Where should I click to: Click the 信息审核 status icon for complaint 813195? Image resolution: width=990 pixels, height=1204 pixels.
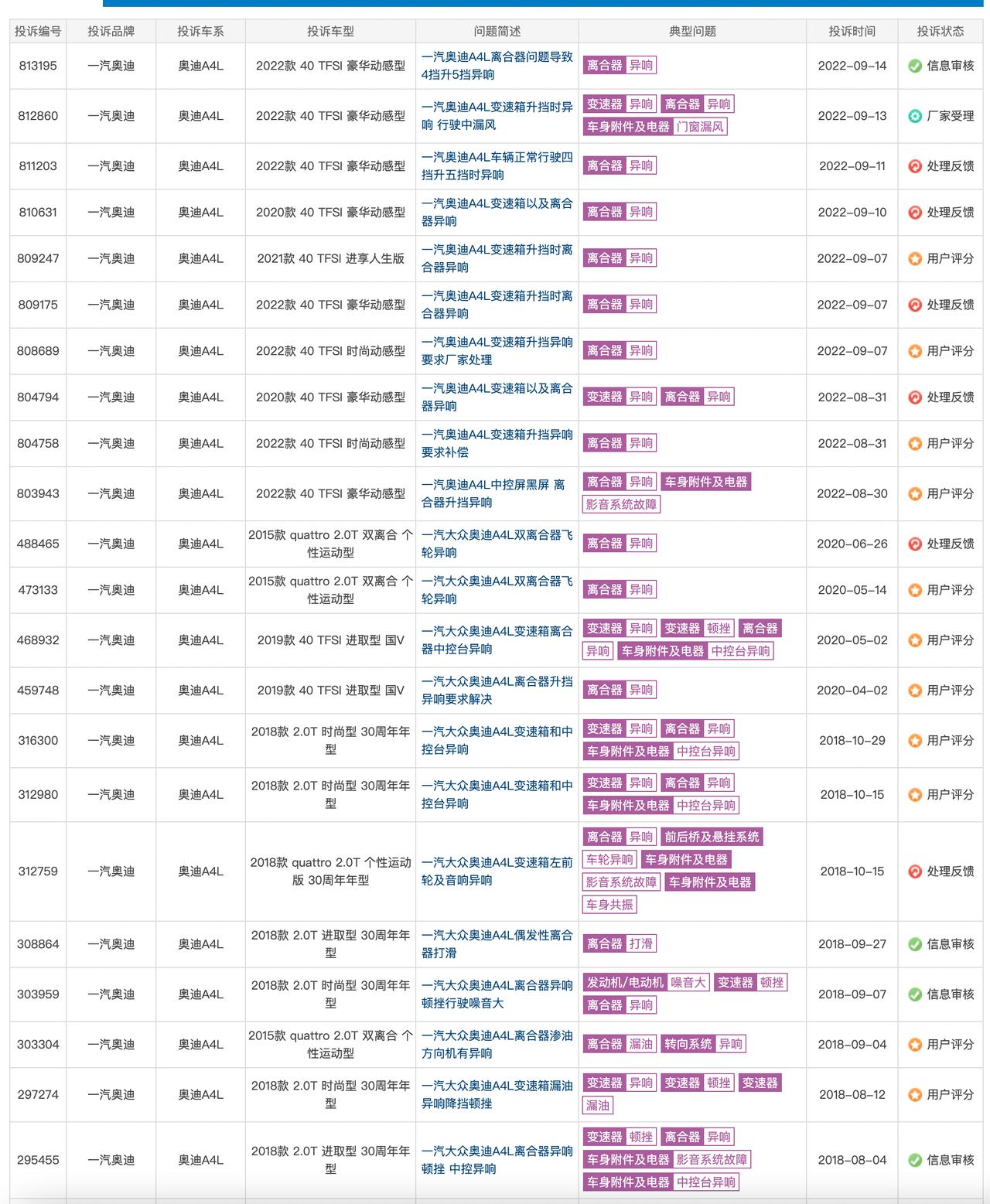coord(915,66)
